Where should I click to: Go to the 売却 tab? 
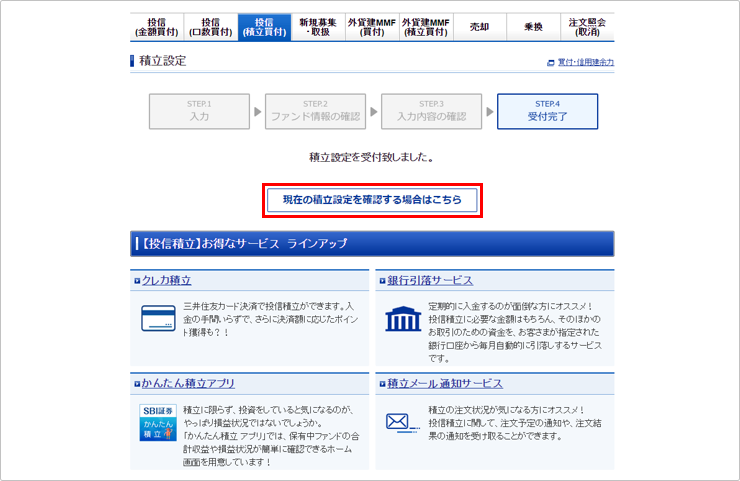pos(480,27)
